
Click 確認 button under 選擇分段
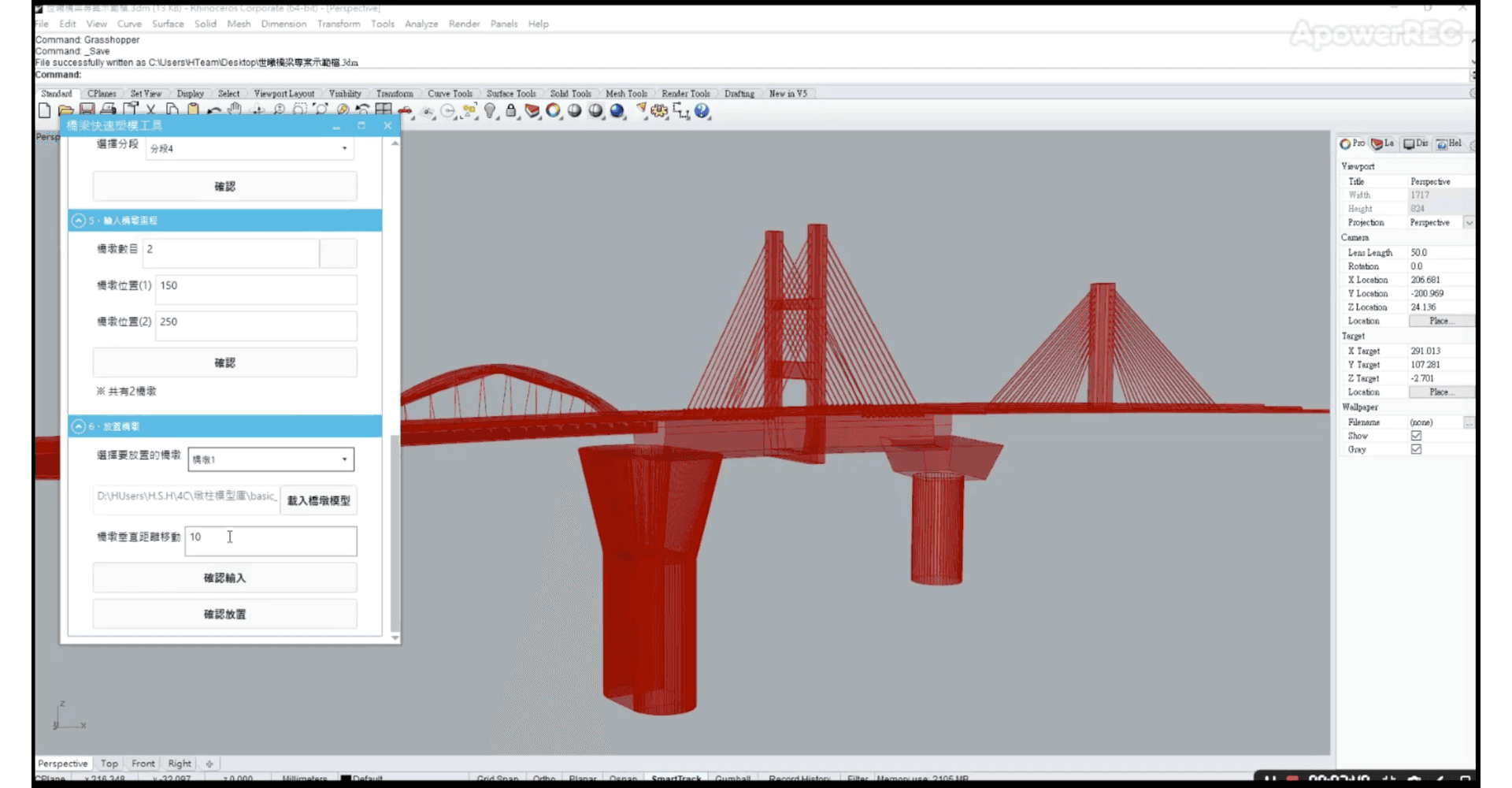tap(225, 187)
